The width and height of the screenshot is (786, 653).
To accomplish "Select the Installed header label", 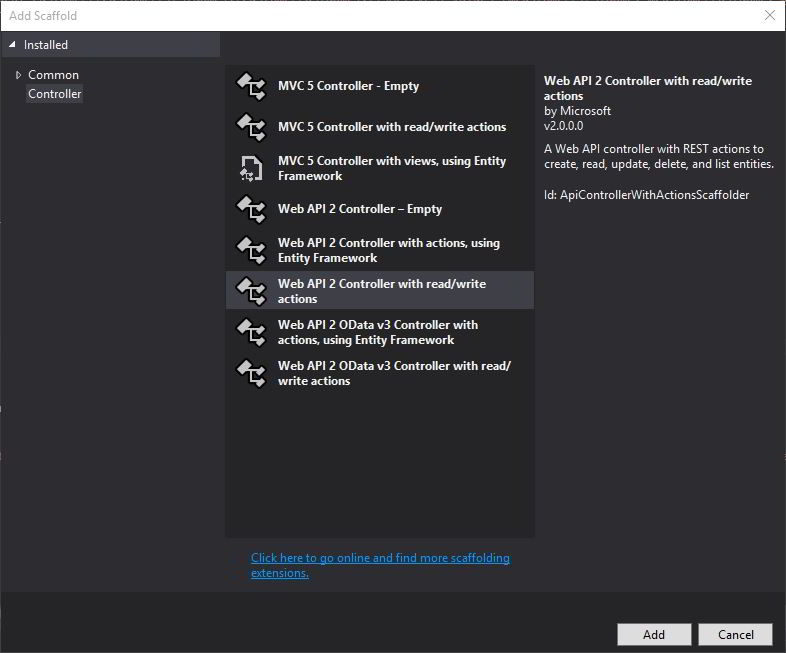I will [x=46, y=45].
